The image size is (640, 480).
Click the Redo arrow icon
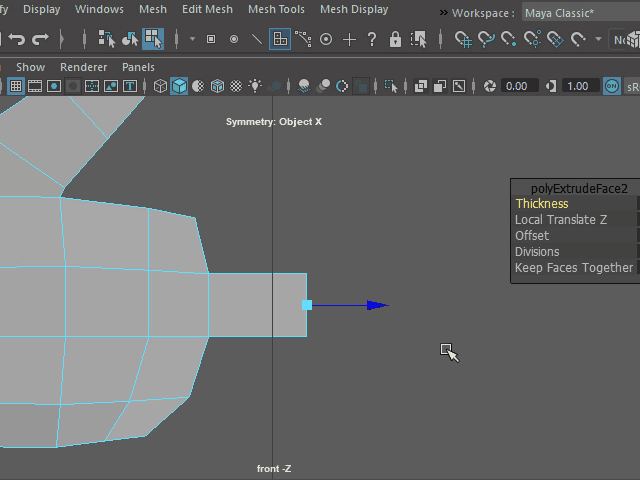40,39
